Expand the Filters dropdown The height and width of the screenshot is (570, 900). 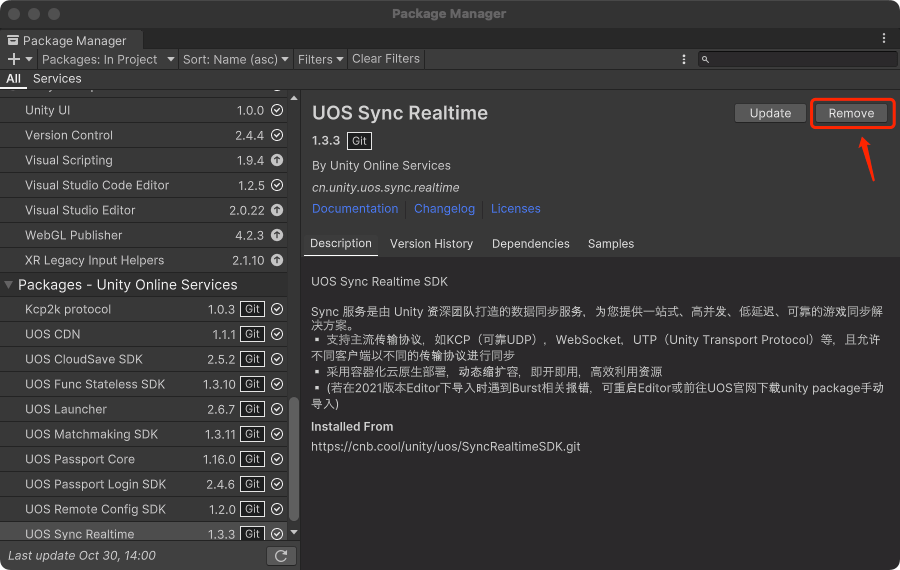pyautogui.click(x=319, y=59)
